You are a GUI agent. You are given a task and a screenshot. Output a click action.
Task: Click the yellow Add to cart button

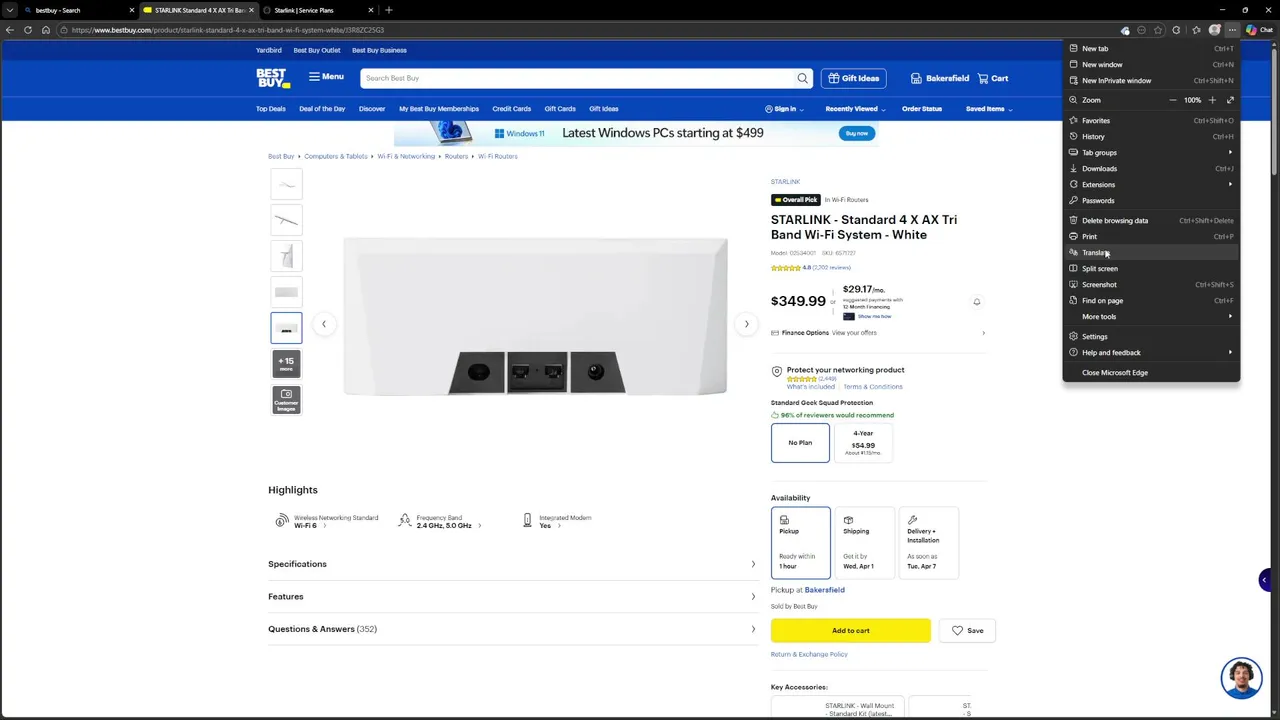tap(851, 630)
